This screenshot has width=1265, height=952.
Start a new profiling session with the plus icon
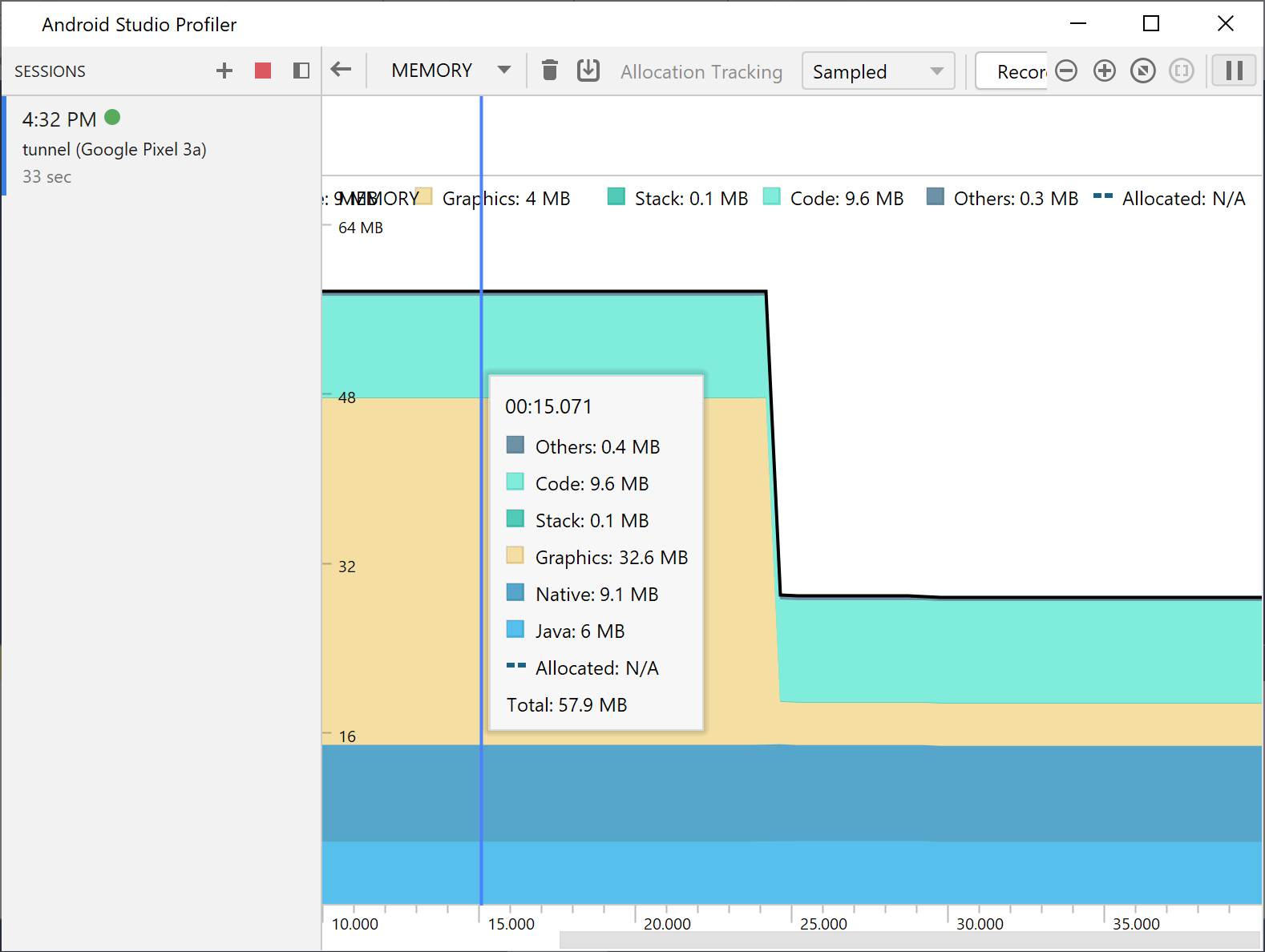224,71
